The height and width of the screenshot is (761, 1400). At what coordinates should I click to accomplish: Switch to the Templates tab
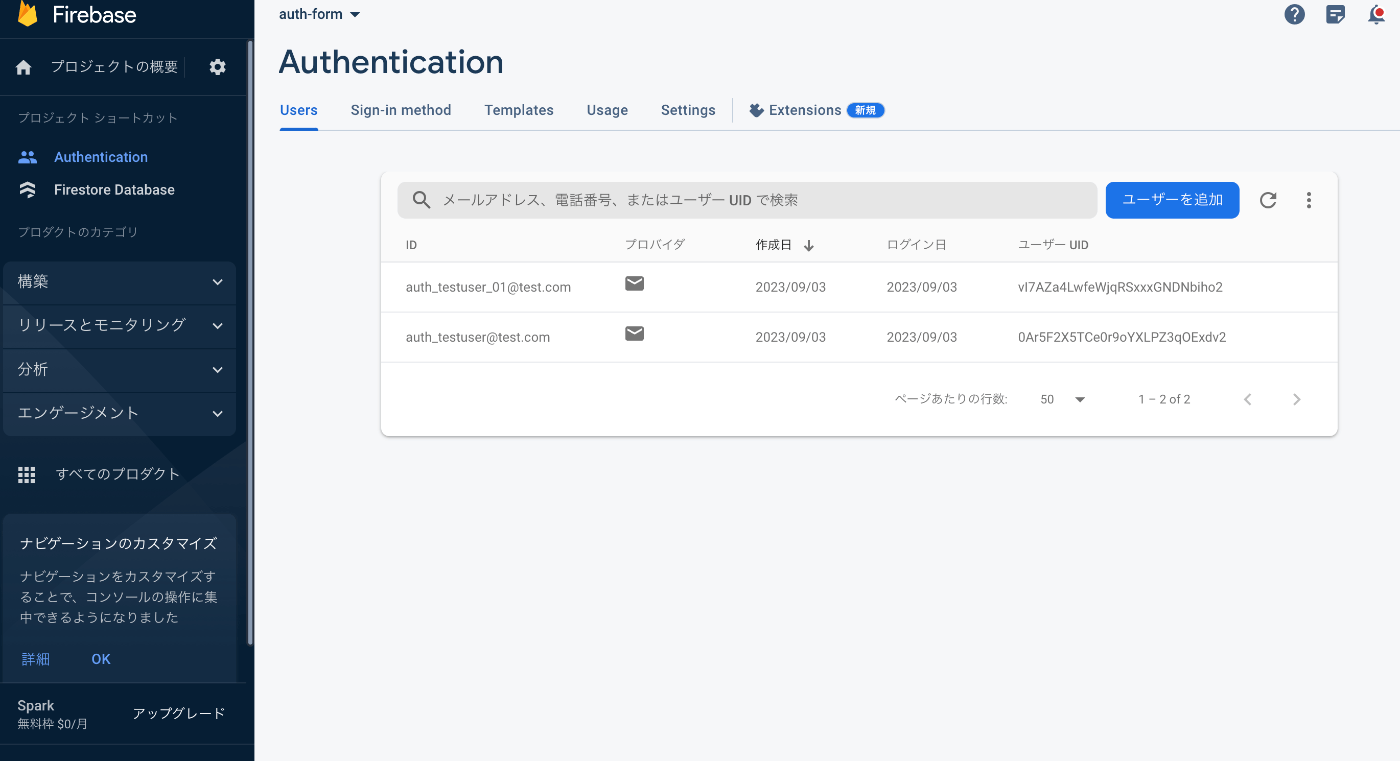519,110
